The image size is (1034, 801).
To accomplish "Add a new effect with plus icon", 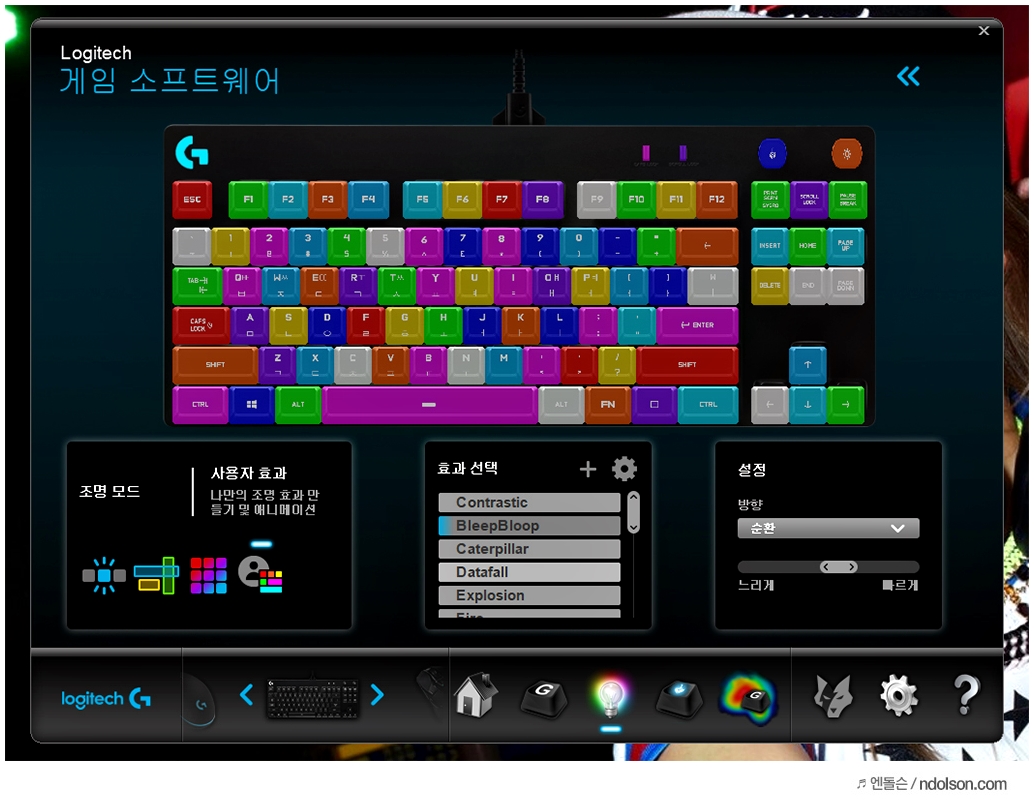I will tap(588, 469).
